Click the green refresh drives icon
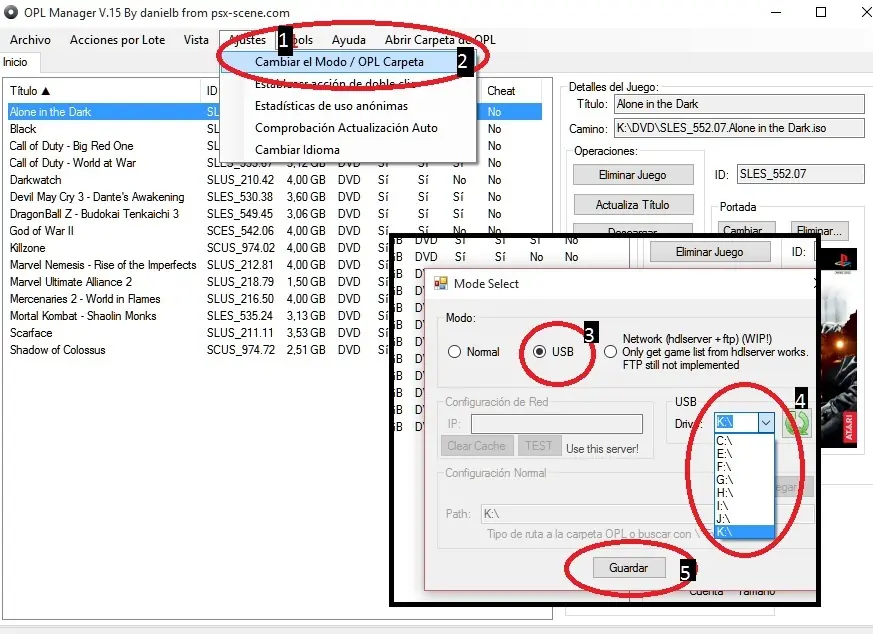Screen dimensions: 873x634 797,424
